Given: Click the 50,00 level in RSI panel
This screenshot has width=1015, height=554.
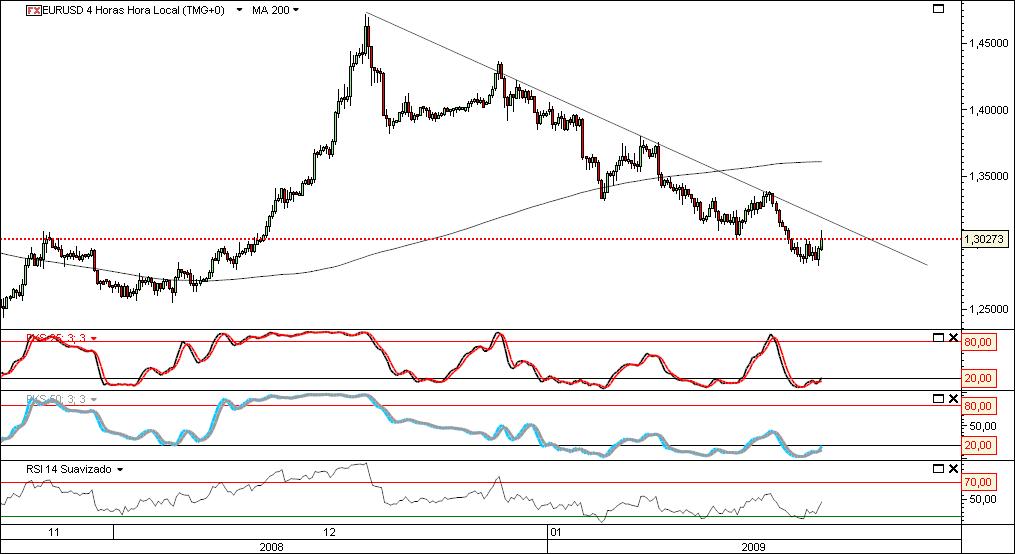Looking at the screenshot, I should coord(981,500).
